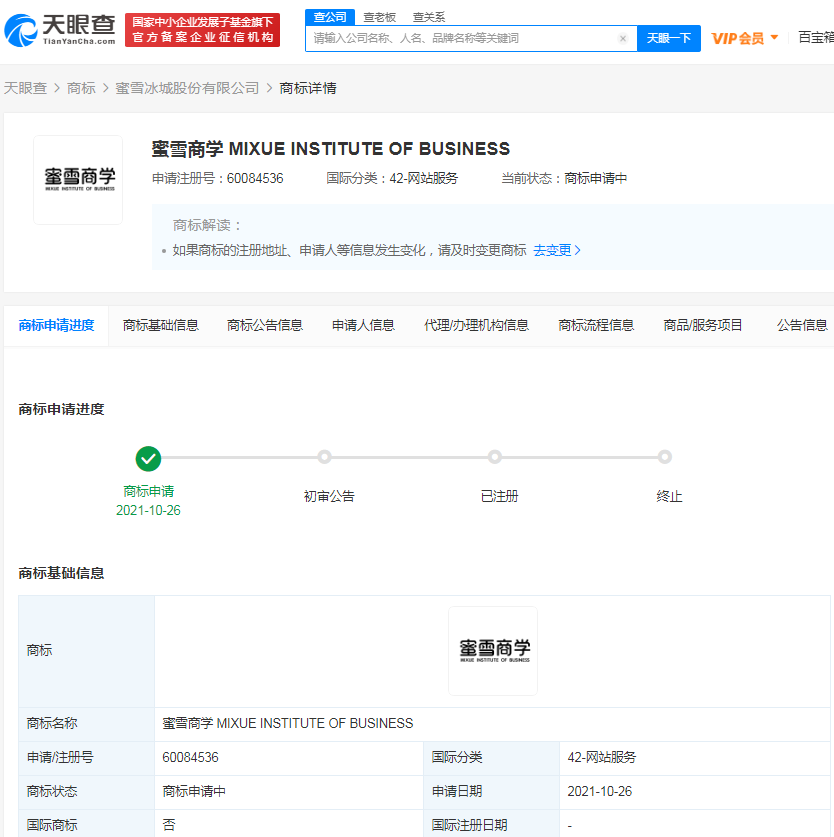This screenshot has width=834, height=837.
Task: Click the title 蜜雪商学 MIXUE INSTITUTE OF BUSINESS
Action: (331, 149)
